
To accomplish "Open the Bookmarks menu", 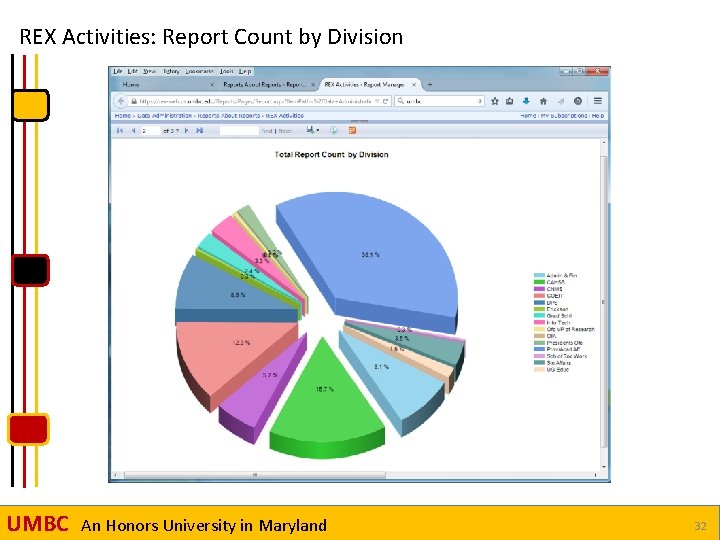I will click(199, 71).
